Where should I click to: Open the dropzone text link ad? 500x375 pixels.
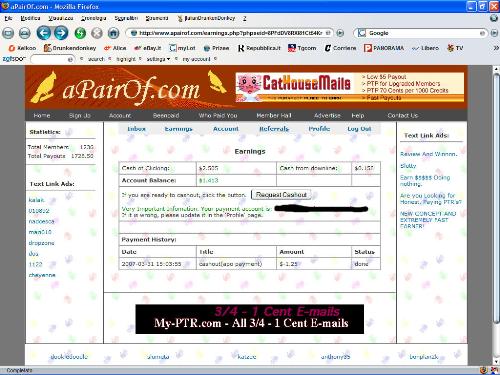(41, 243)
